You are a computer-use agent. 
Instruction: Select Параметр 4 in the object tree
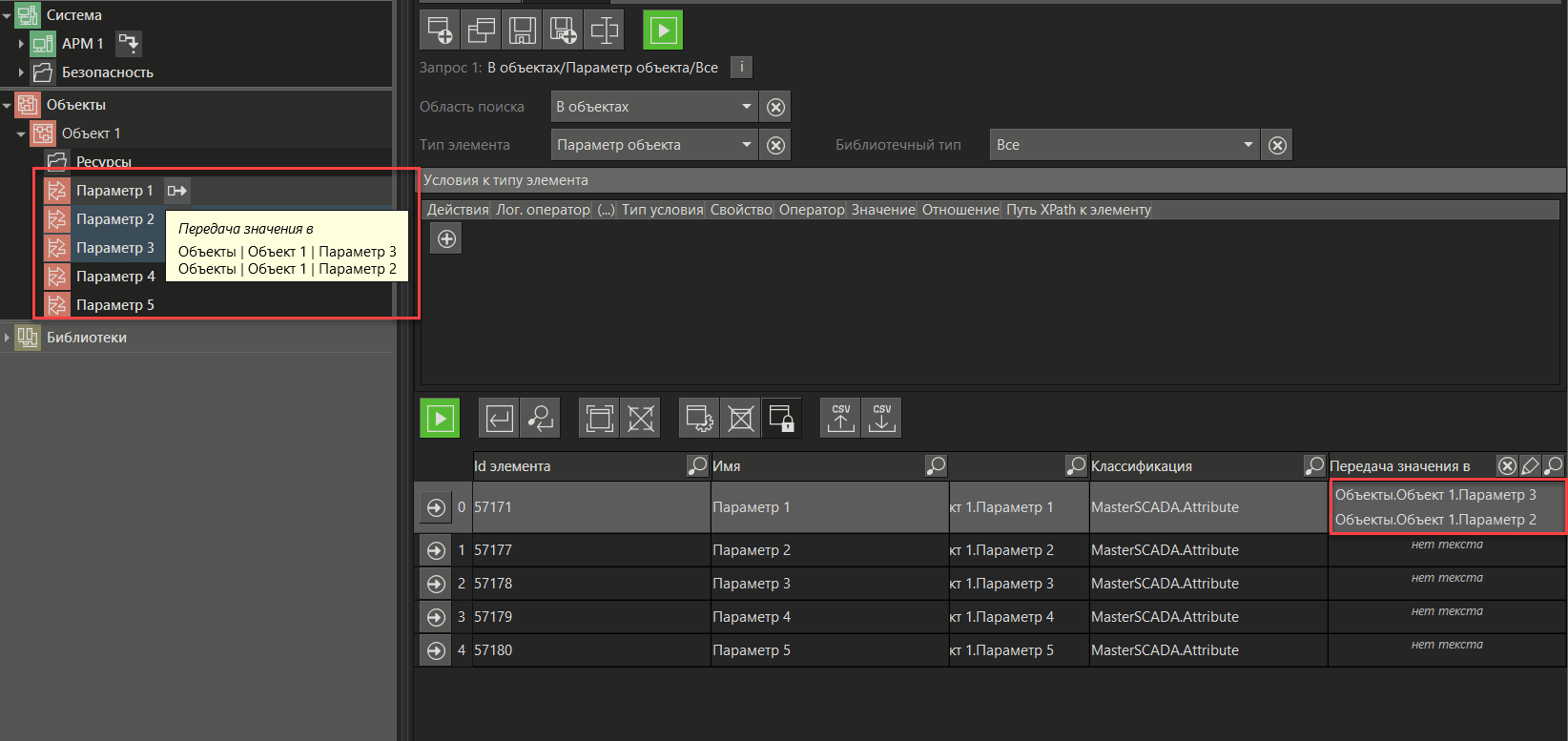tap(114, 277)
